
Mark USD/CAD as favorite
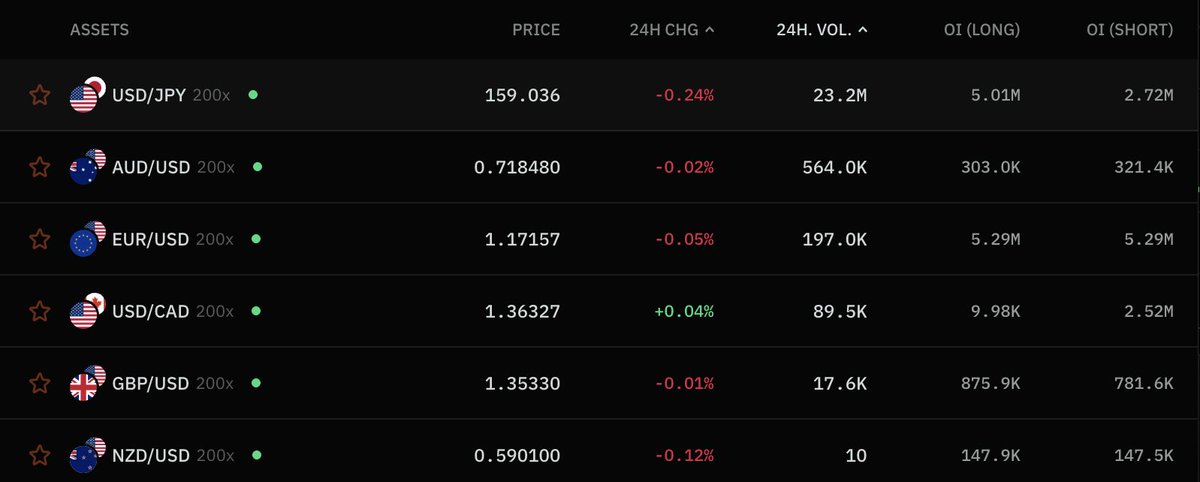pos(39,311)
